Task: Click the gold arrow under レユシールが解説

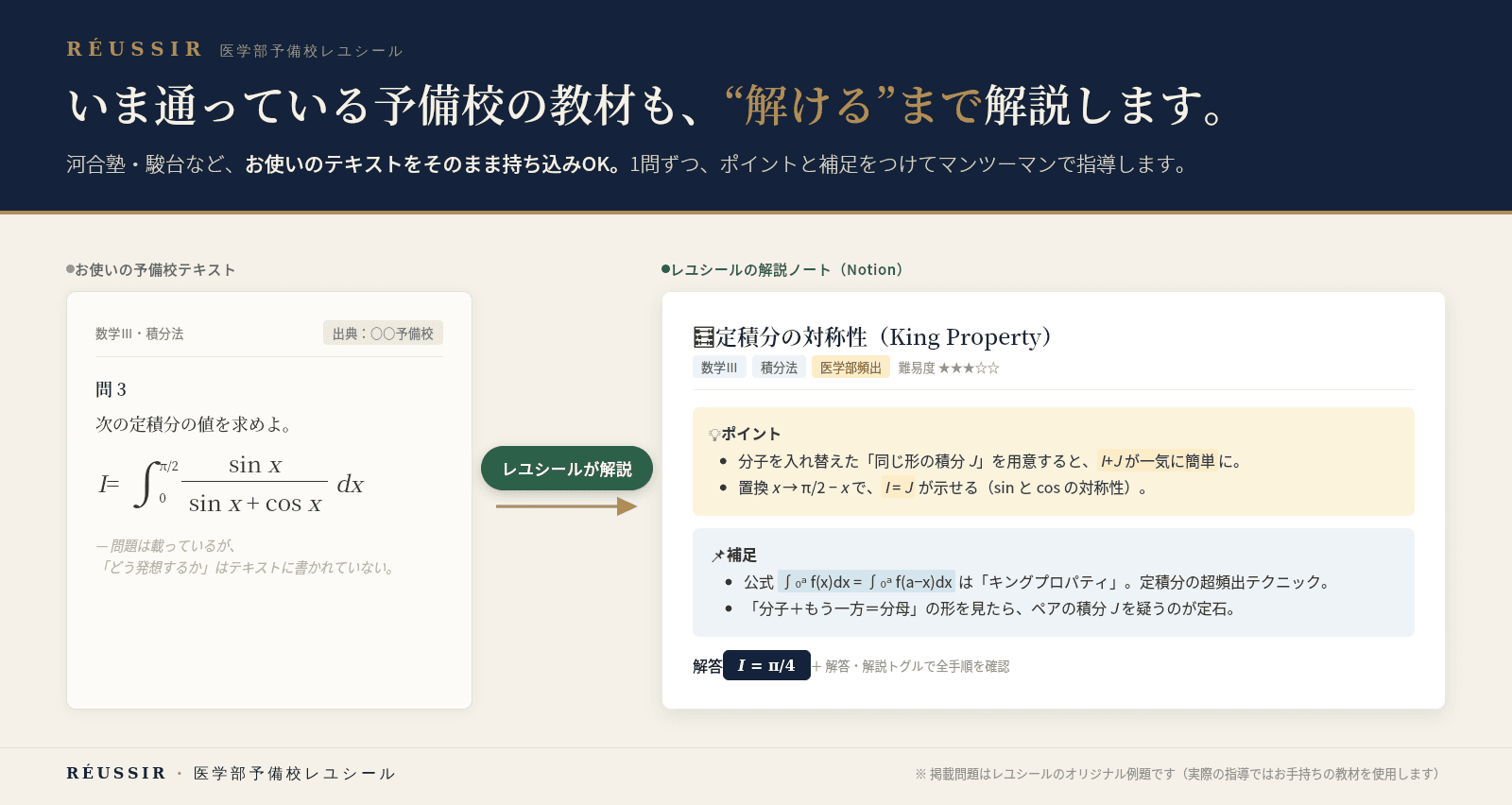Action: pos(567,506)
